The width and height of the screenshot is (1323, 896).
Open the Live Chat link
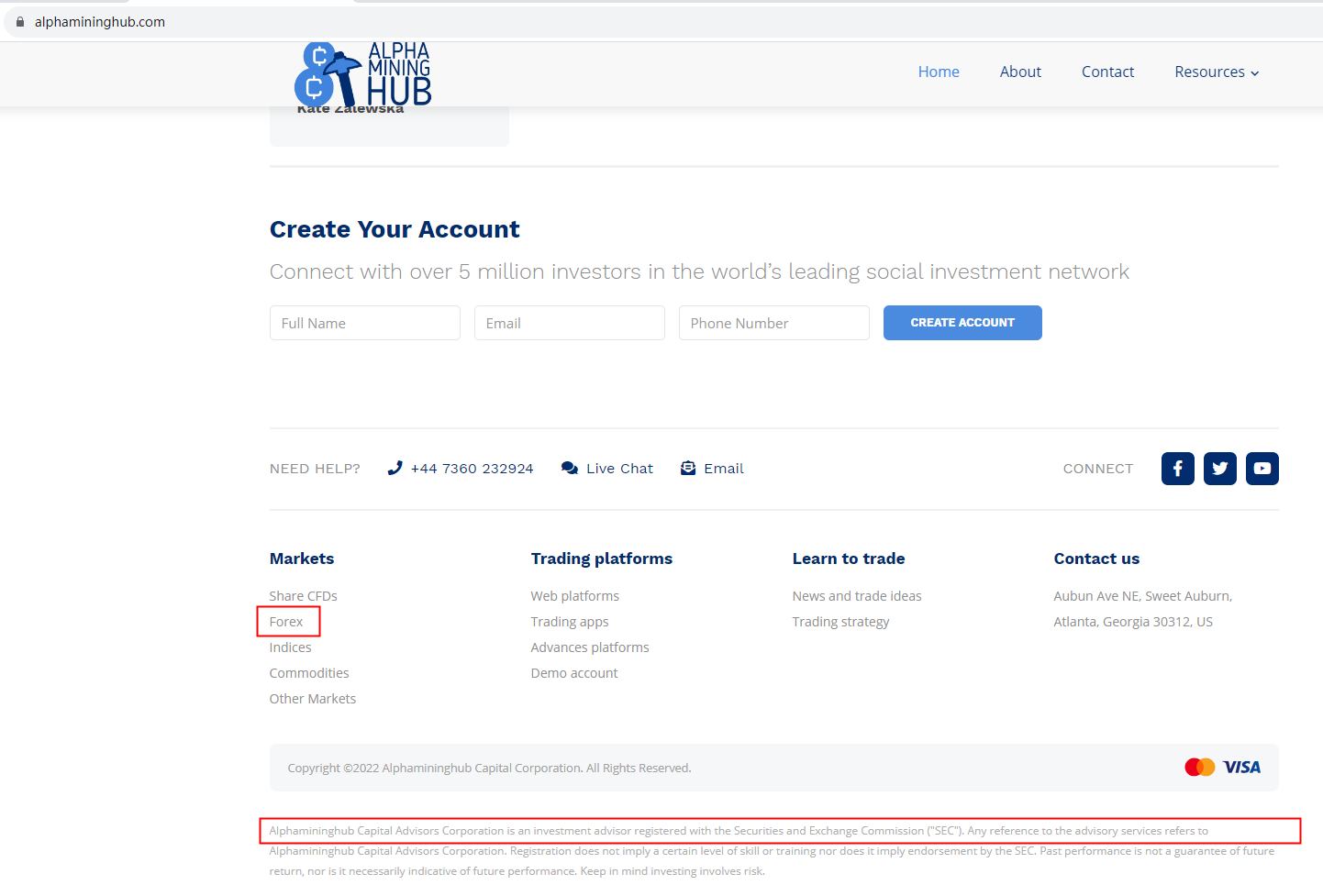tap(619, 469)
